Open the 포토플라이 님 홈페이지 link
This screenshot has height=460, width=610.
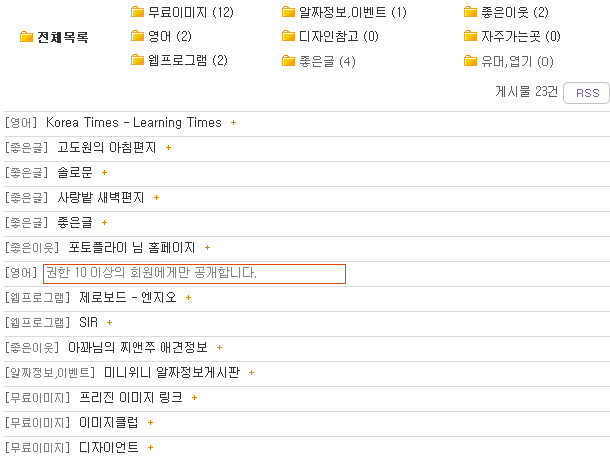[132, 248]
